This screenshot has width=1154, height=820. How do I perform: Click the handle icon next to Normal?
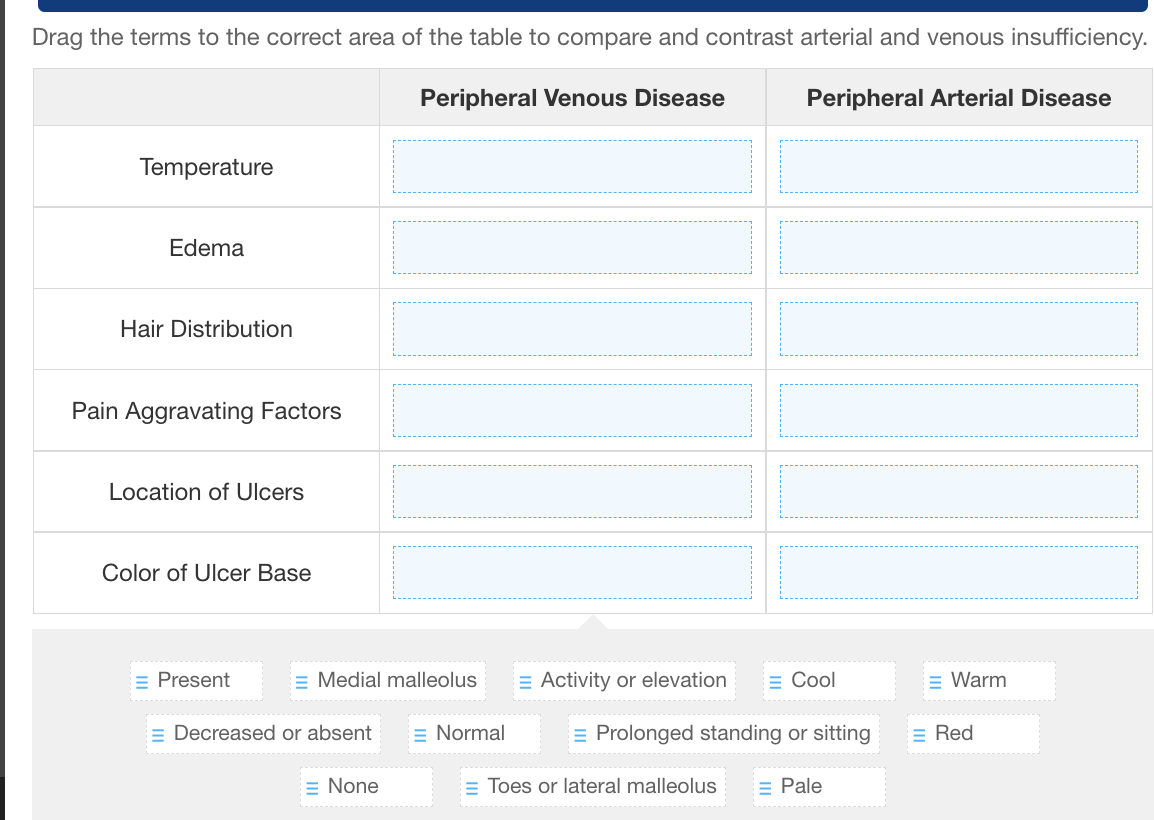420,735
